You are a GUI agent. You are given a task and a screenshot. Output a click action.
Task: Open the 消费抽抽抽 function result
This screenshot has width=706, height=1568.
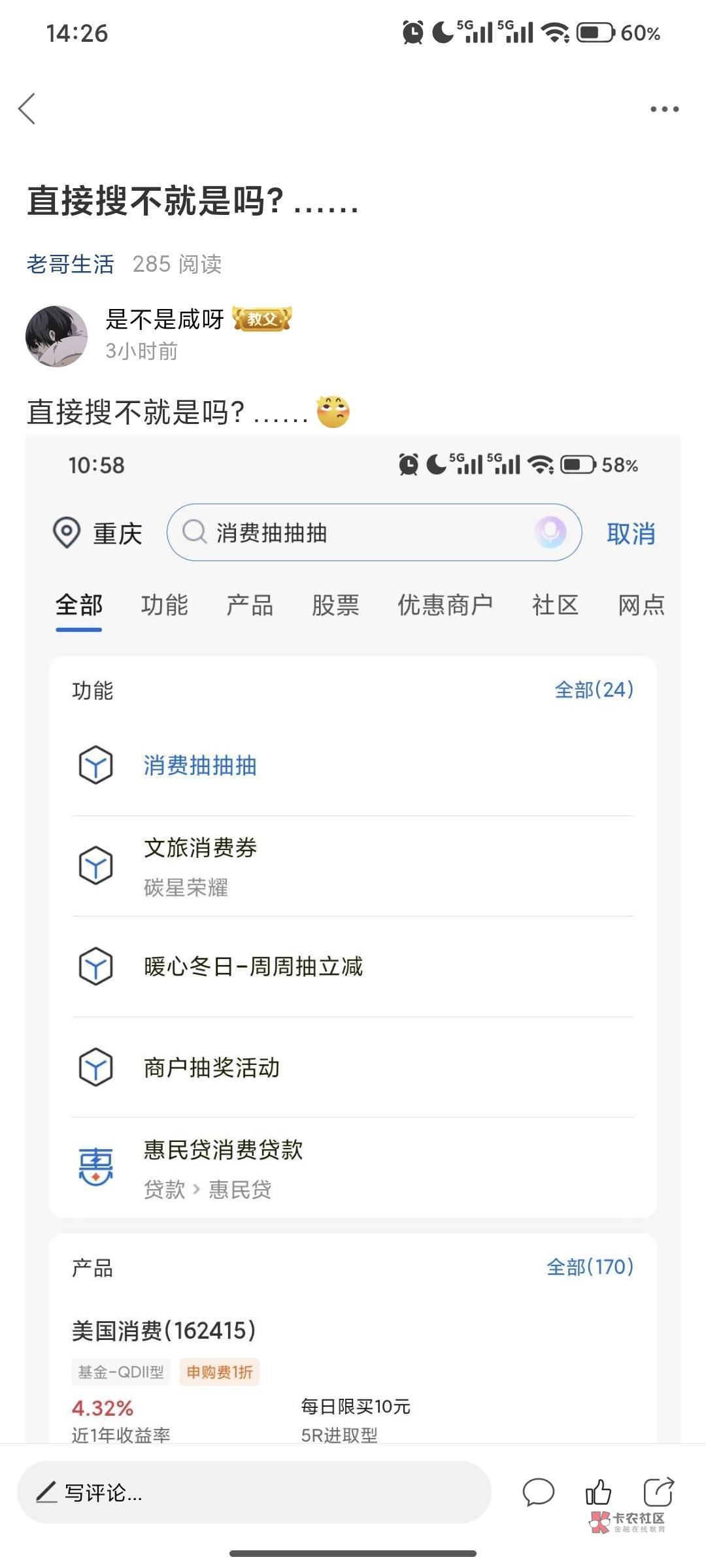pos(200,765)
